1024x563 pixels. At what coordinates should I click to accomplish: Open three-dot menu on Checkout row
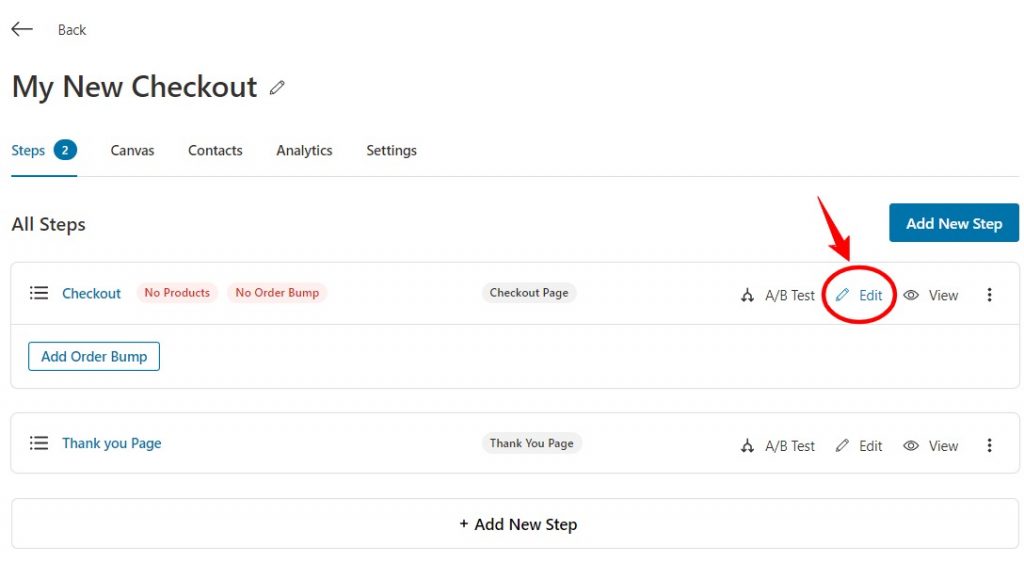(989, 295)
